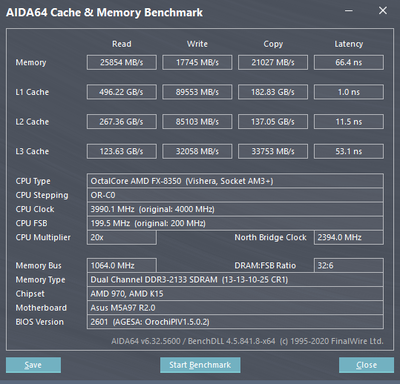Select L3 Cache Latency 53.1 ns
This screenshot has width=400, height=384.
349,151
